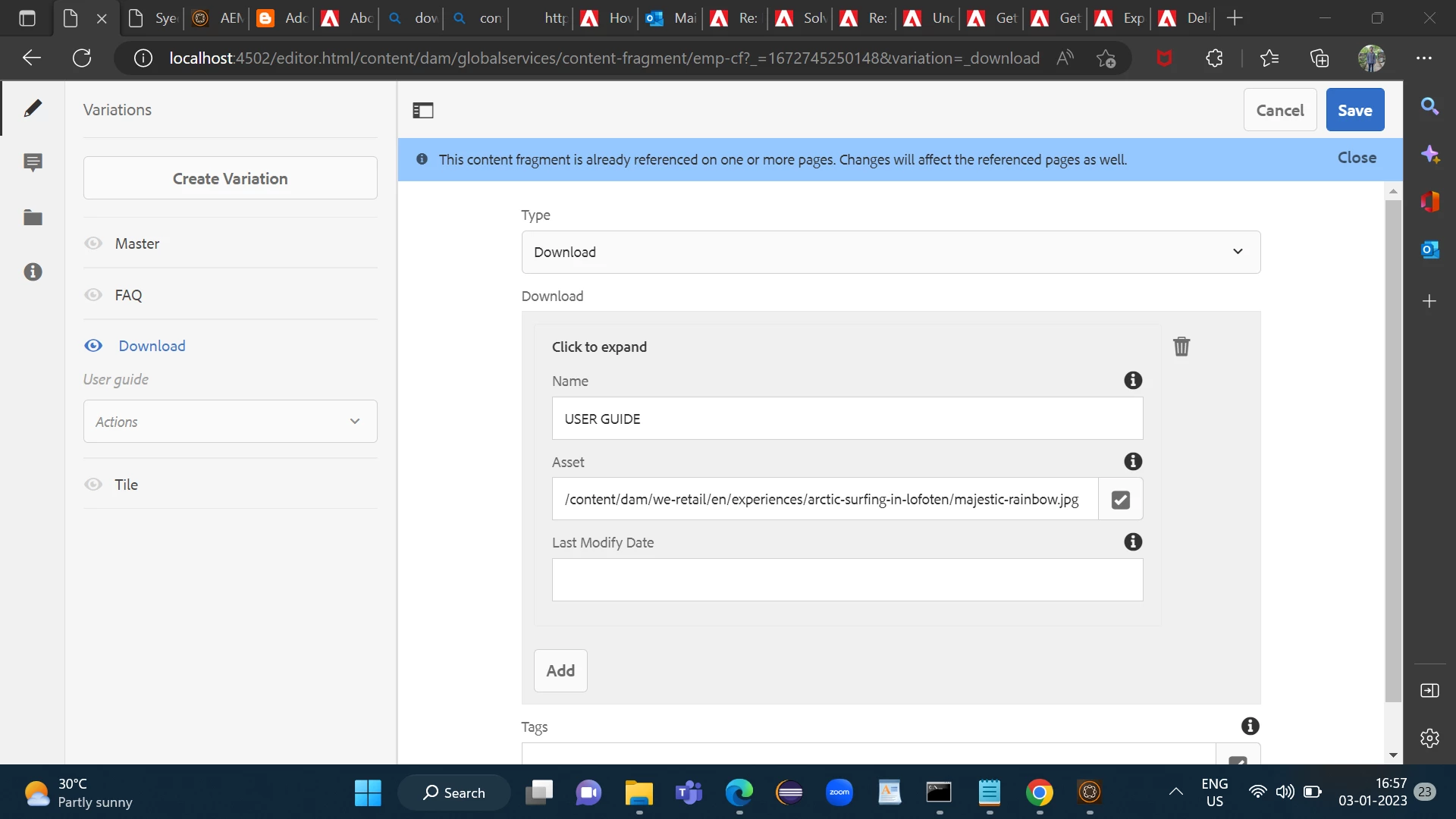Expand the Actions dropdown
Viewport: 1456px width, 819px height.
(230, 422)
